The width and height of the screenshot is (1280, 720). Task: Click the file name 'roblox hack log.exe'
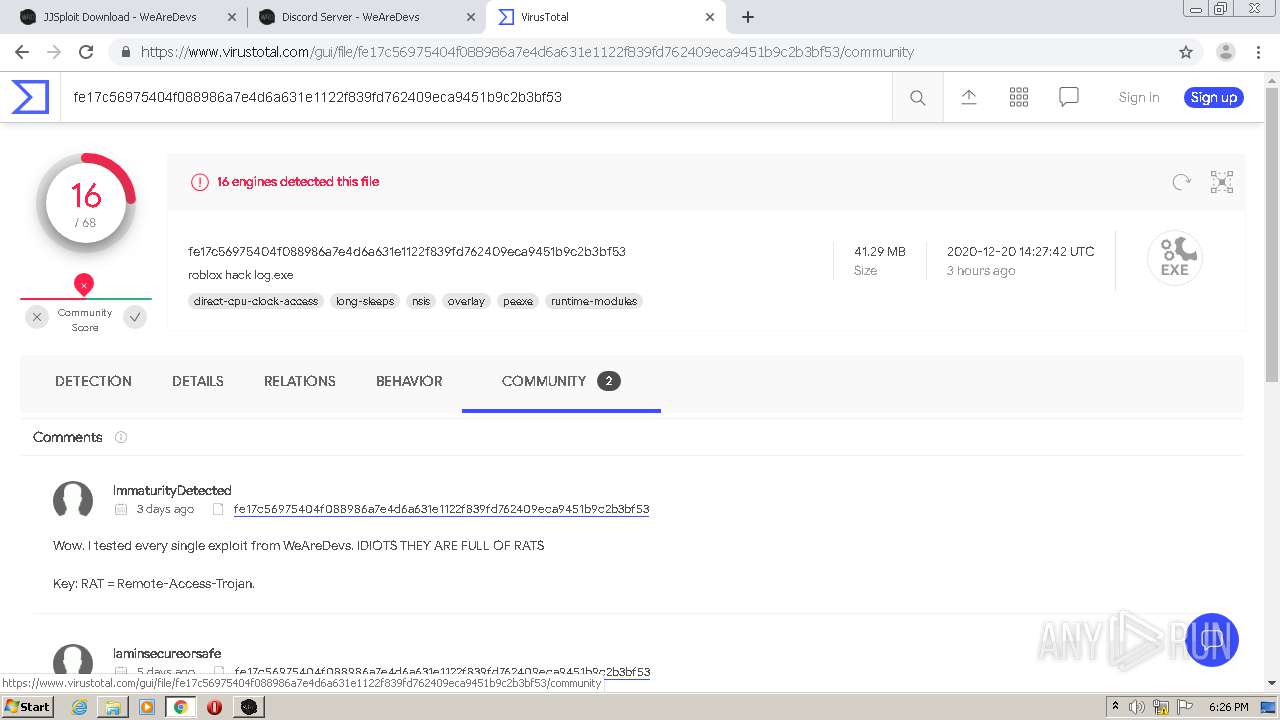(x=241, y=275)
